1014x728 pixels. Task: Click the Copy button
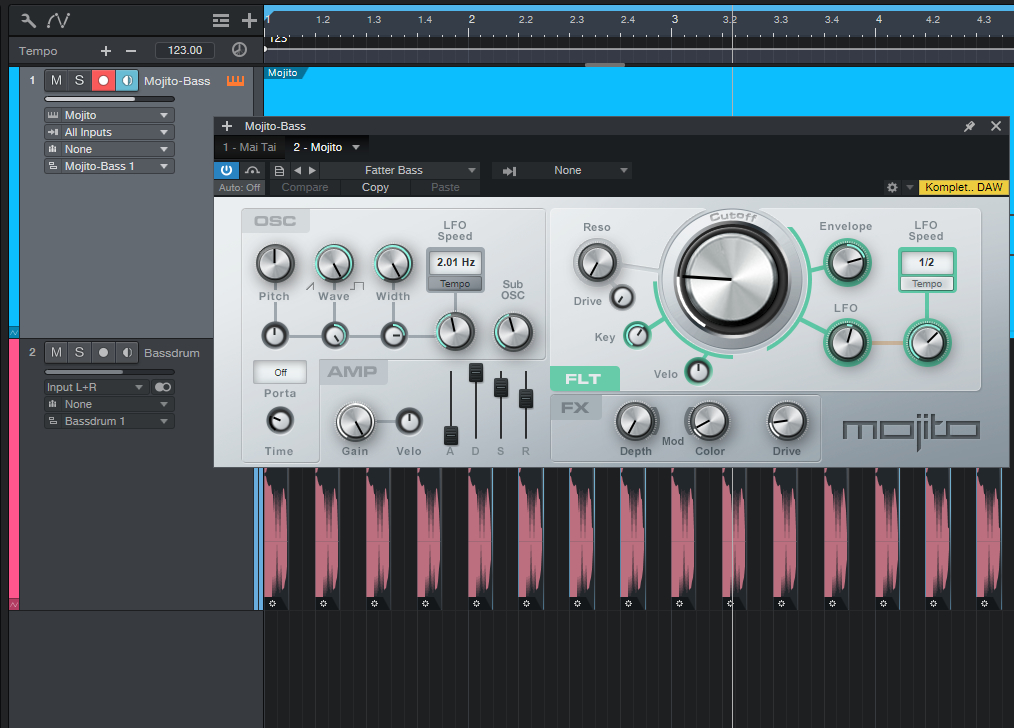(375, 187)
